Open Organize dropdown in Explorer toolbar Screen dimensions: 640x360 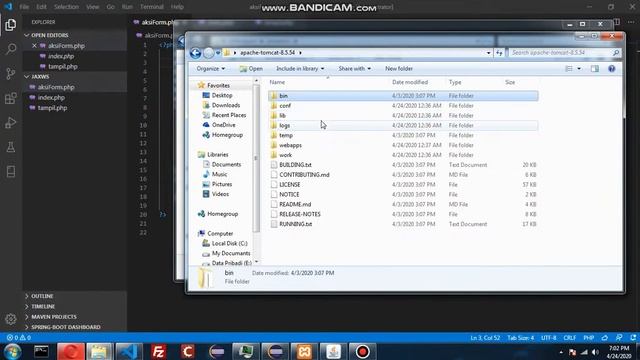211,69
